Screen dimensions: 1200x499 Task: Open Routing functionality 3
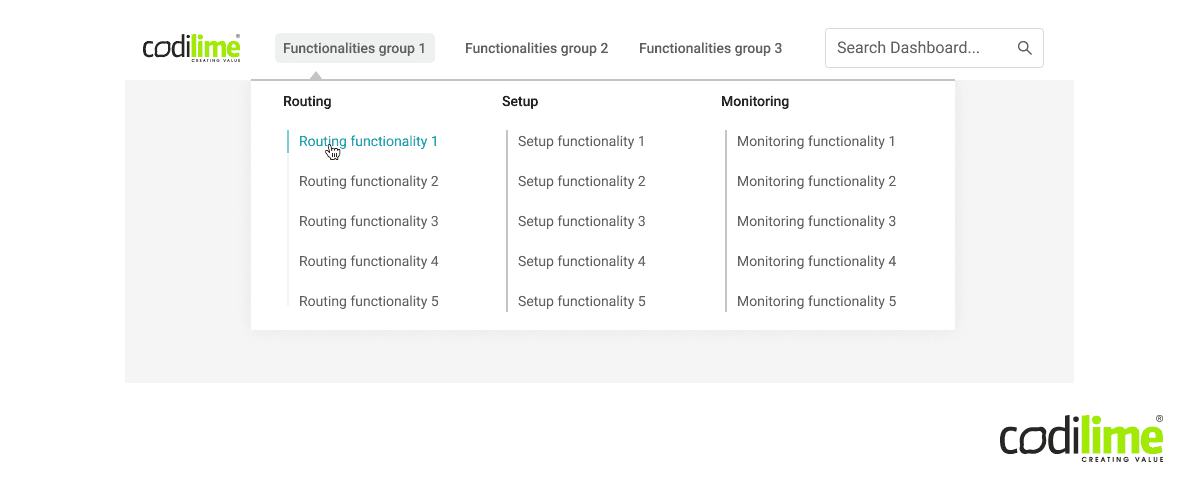[368, 222]
